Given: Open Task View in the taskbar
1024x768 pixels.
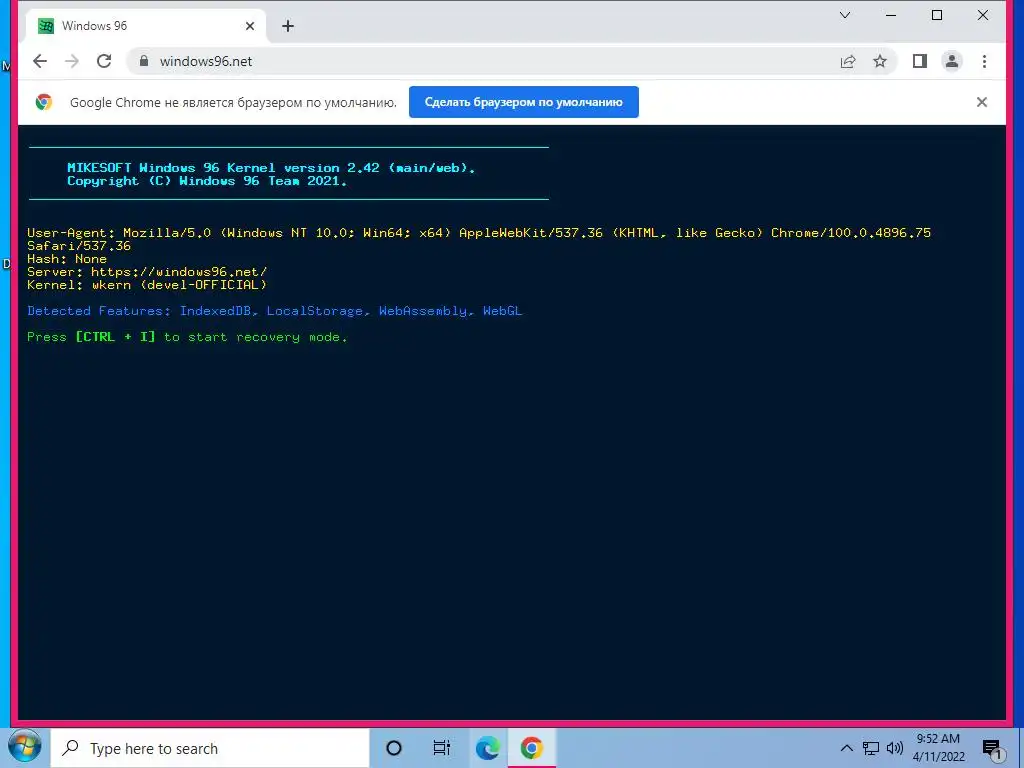Looking at the screenshot, I should [441, 748].
